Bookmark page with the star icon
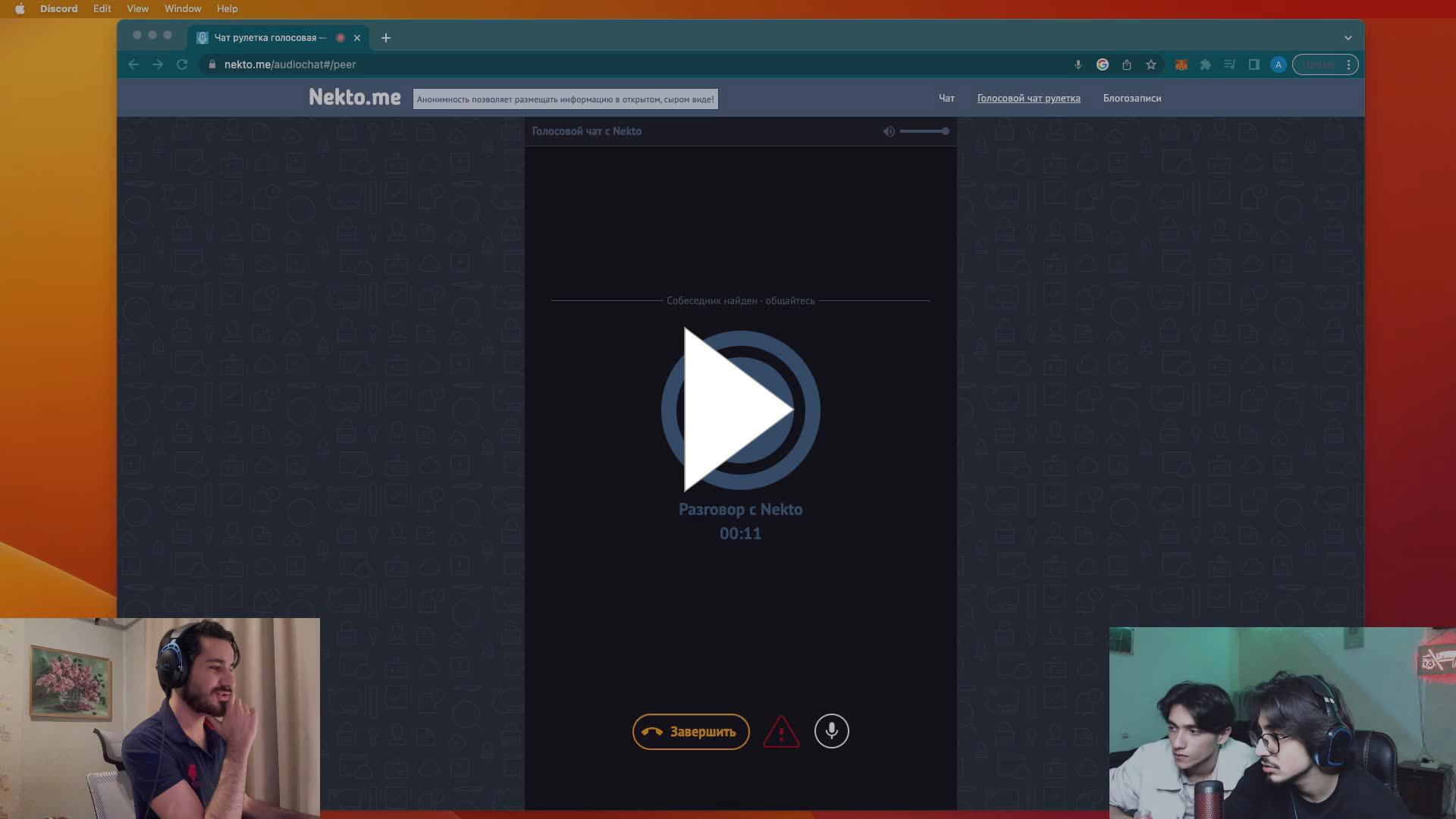 pyautogui.click(x=1151, y=65)
